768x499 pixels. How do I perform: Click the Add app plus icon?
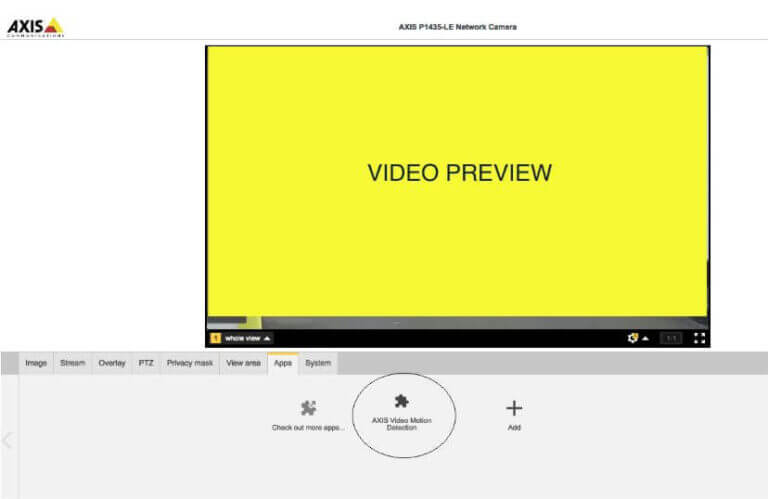pyautogui.click(x=514, y=408)
